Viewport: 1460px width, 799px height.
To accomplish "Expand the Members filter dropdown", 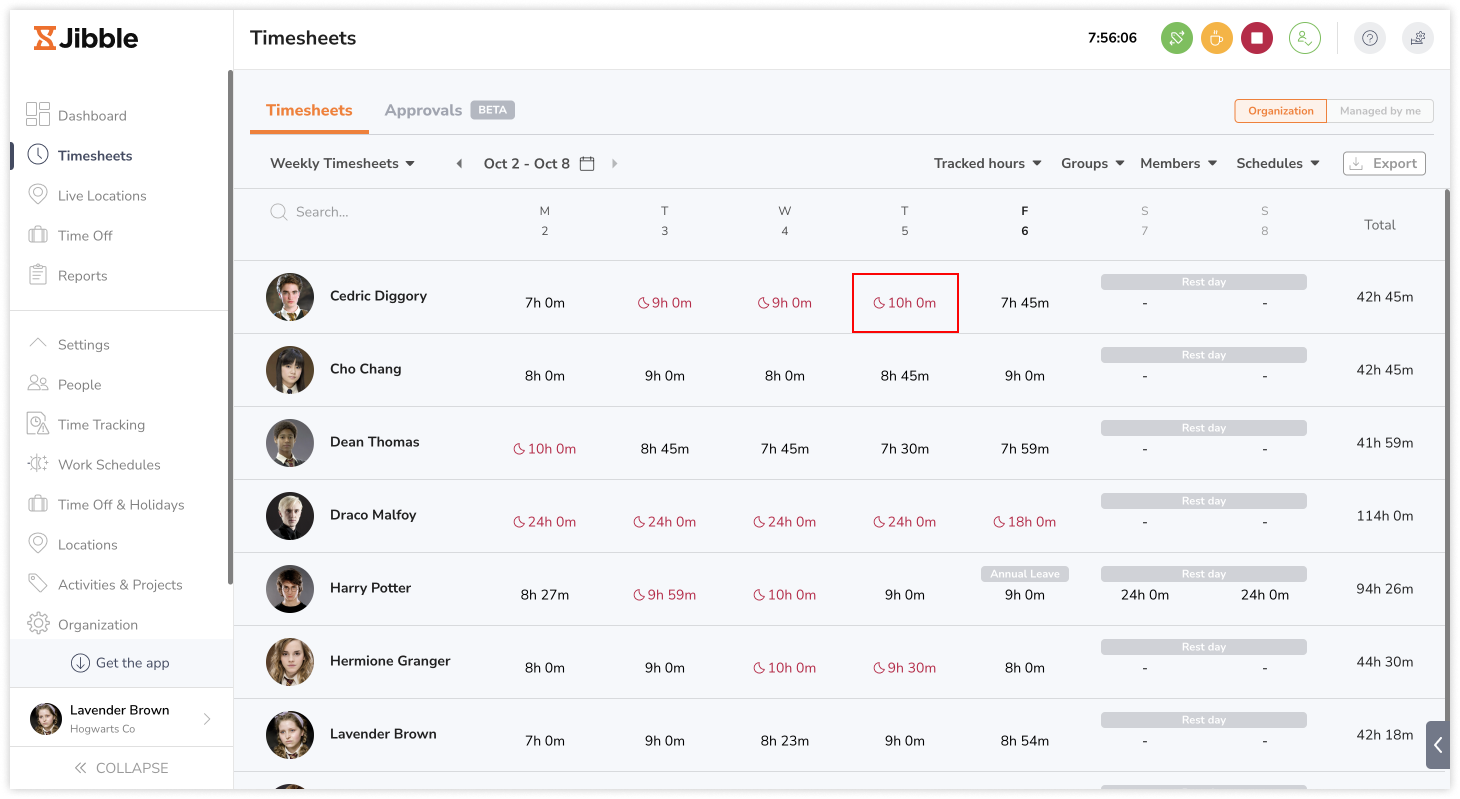I will (1178, 163).
